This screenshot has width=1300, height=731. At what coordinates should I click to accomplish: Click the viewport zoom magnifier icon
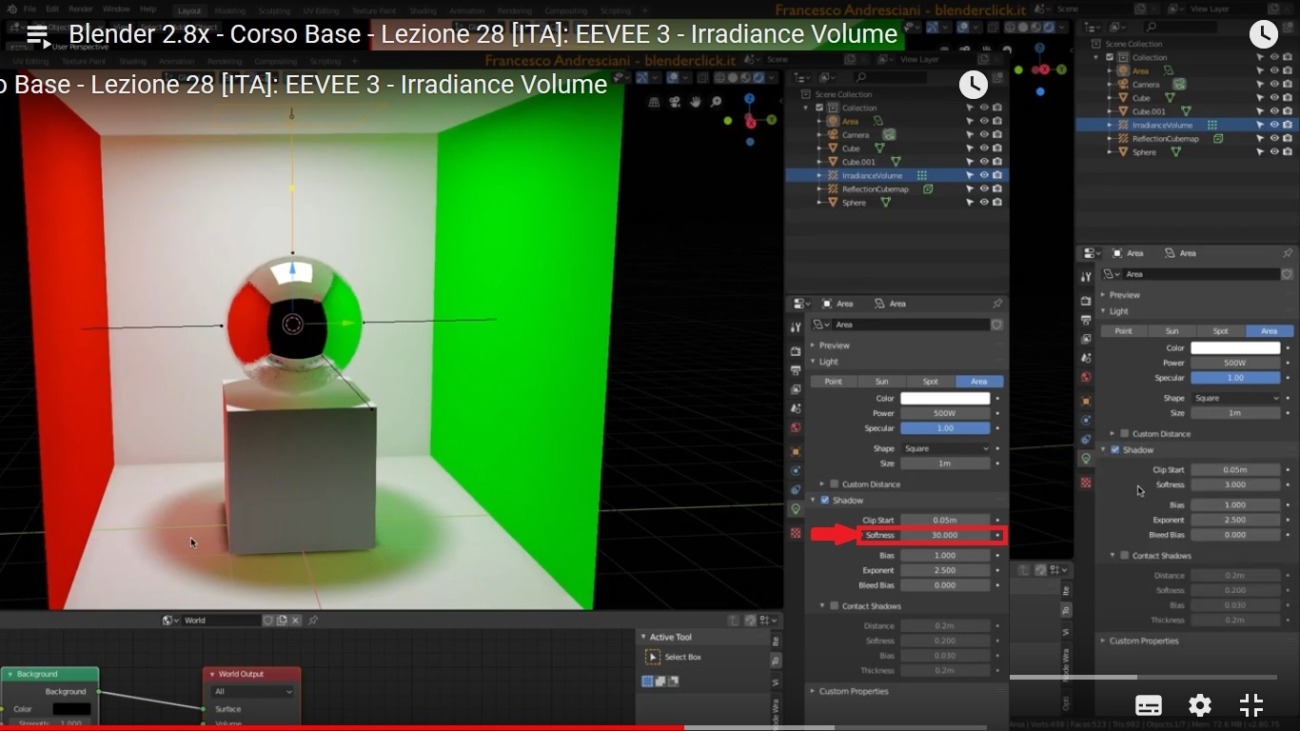pyautogui.click(x=716, y=102)
